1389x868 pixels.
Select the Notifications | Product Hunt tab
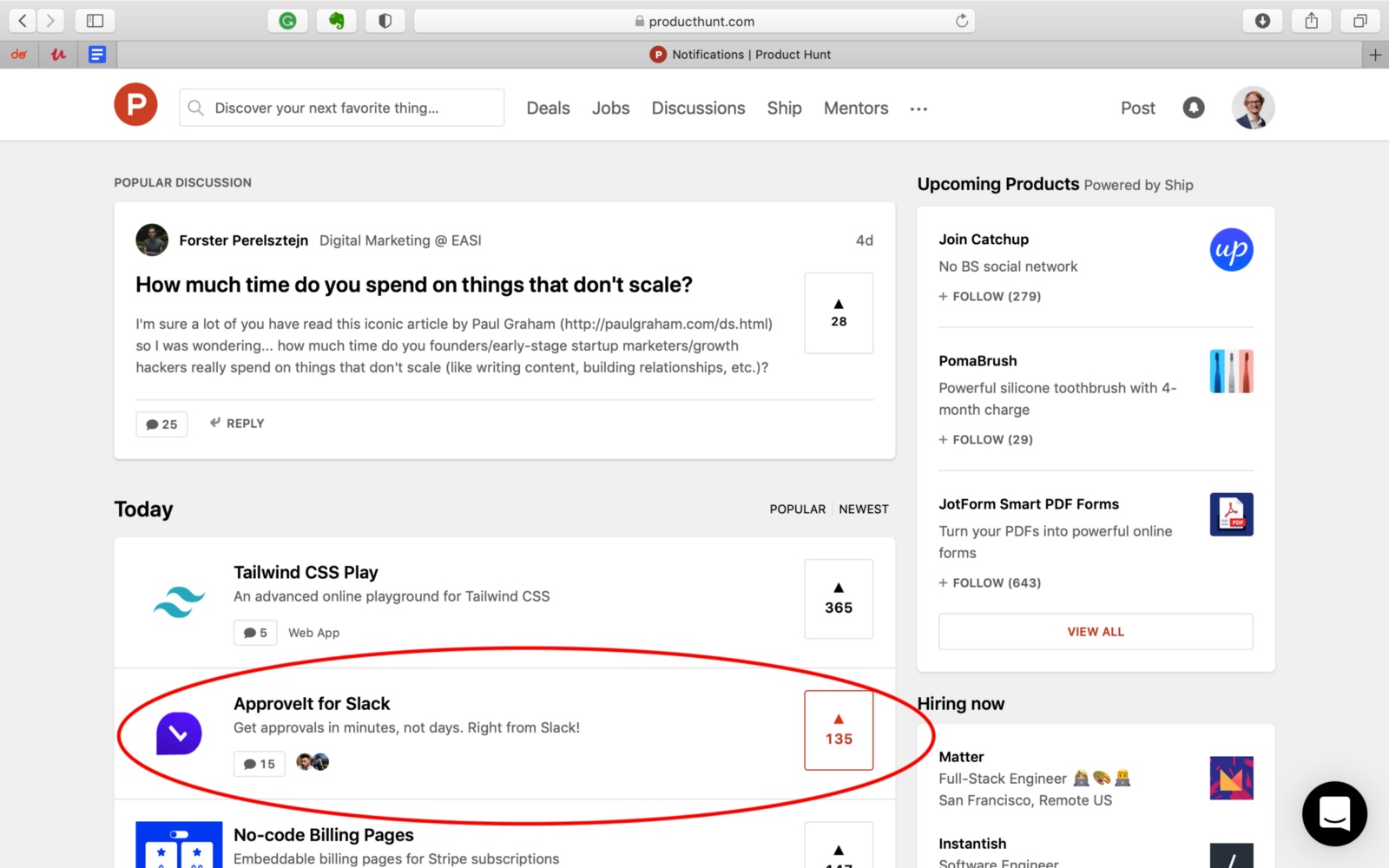[x=740, y=55]
